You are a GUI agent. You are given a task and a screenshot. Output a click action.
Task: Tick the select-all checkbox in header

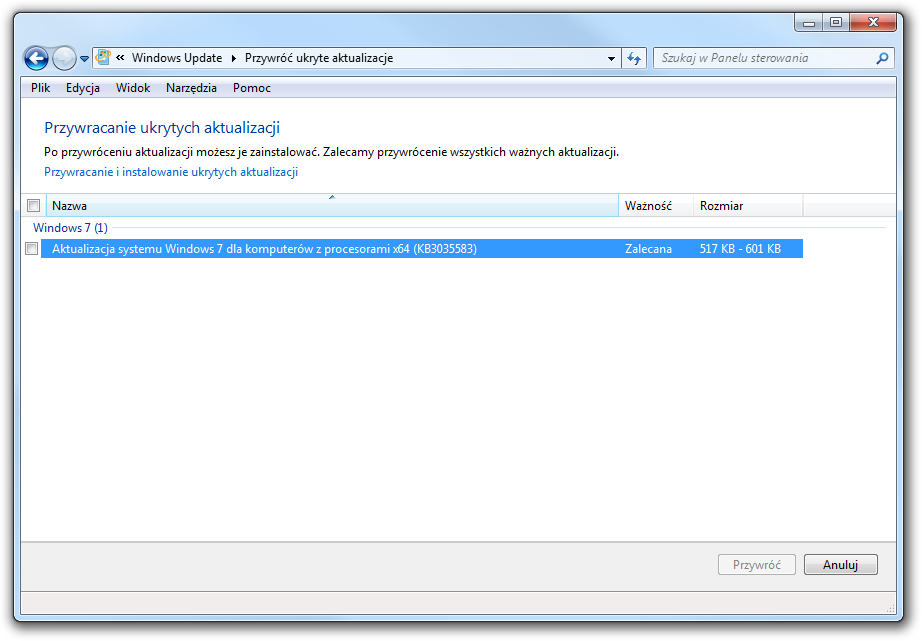[x=34, y=205]
